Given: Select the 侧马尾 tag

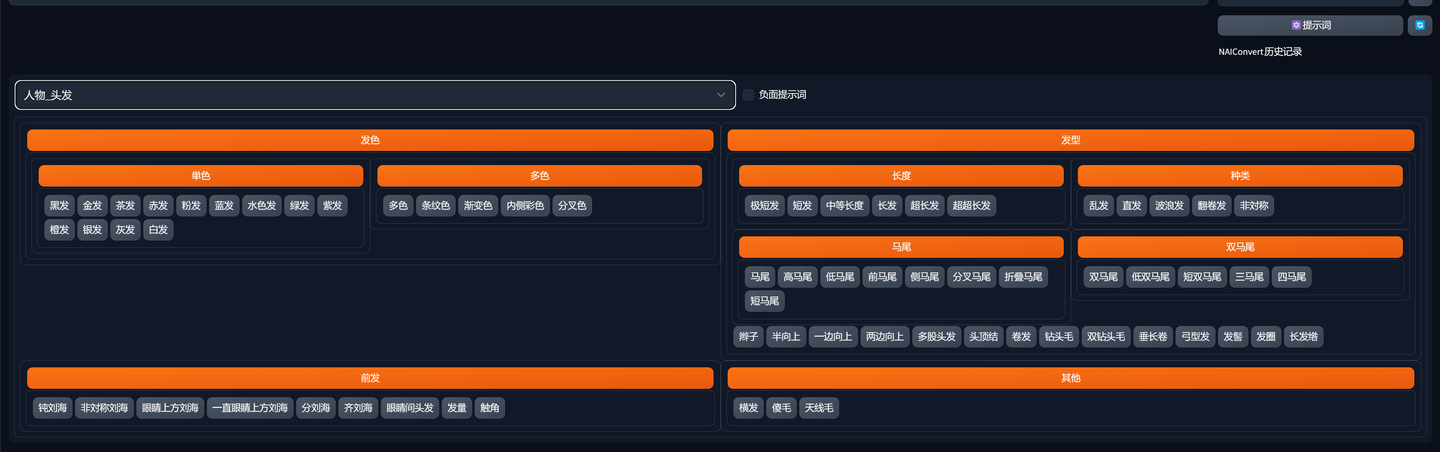Looking at the screenshot, I should tap(924, 277).
